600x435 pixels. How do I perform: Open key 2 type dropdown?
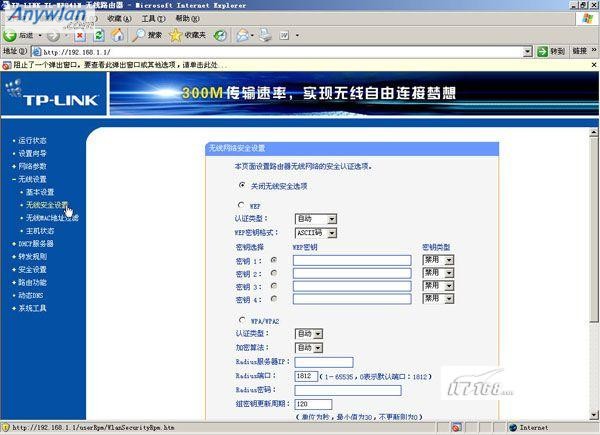(x=438, y=273)
